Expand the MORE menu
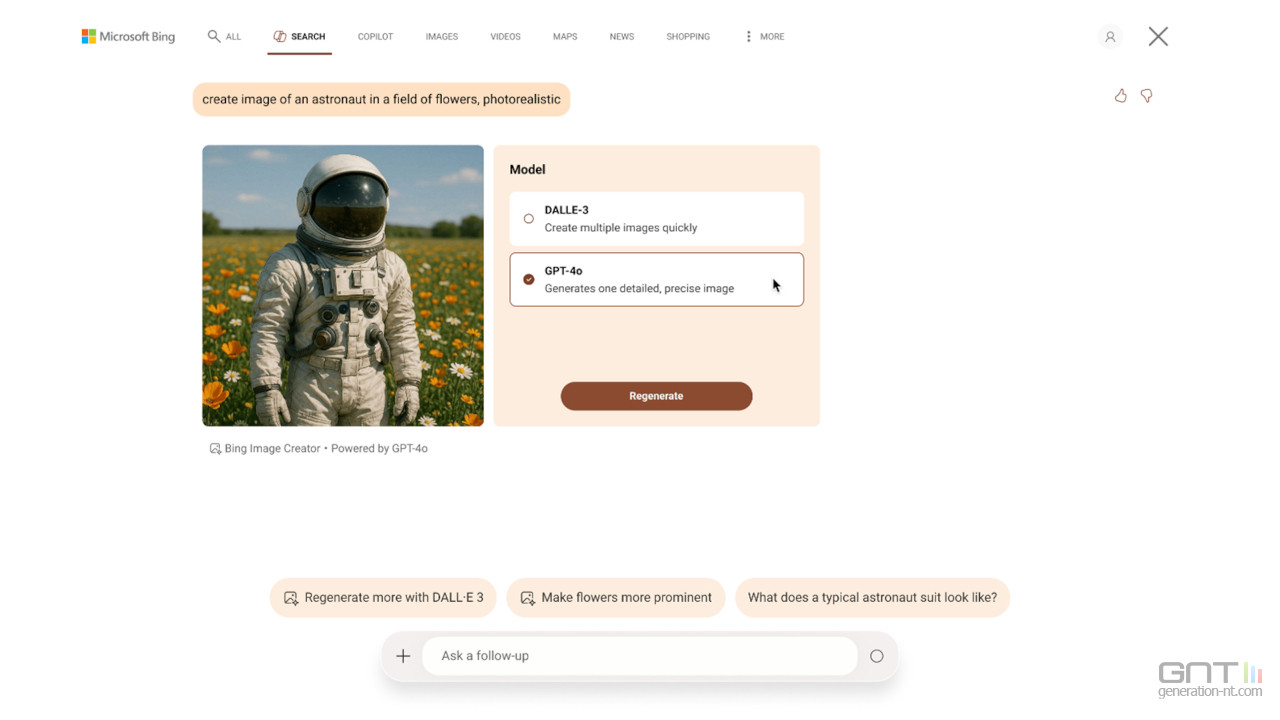Image resolution: width=1280 pixels, height=720 pixels. 764,37
